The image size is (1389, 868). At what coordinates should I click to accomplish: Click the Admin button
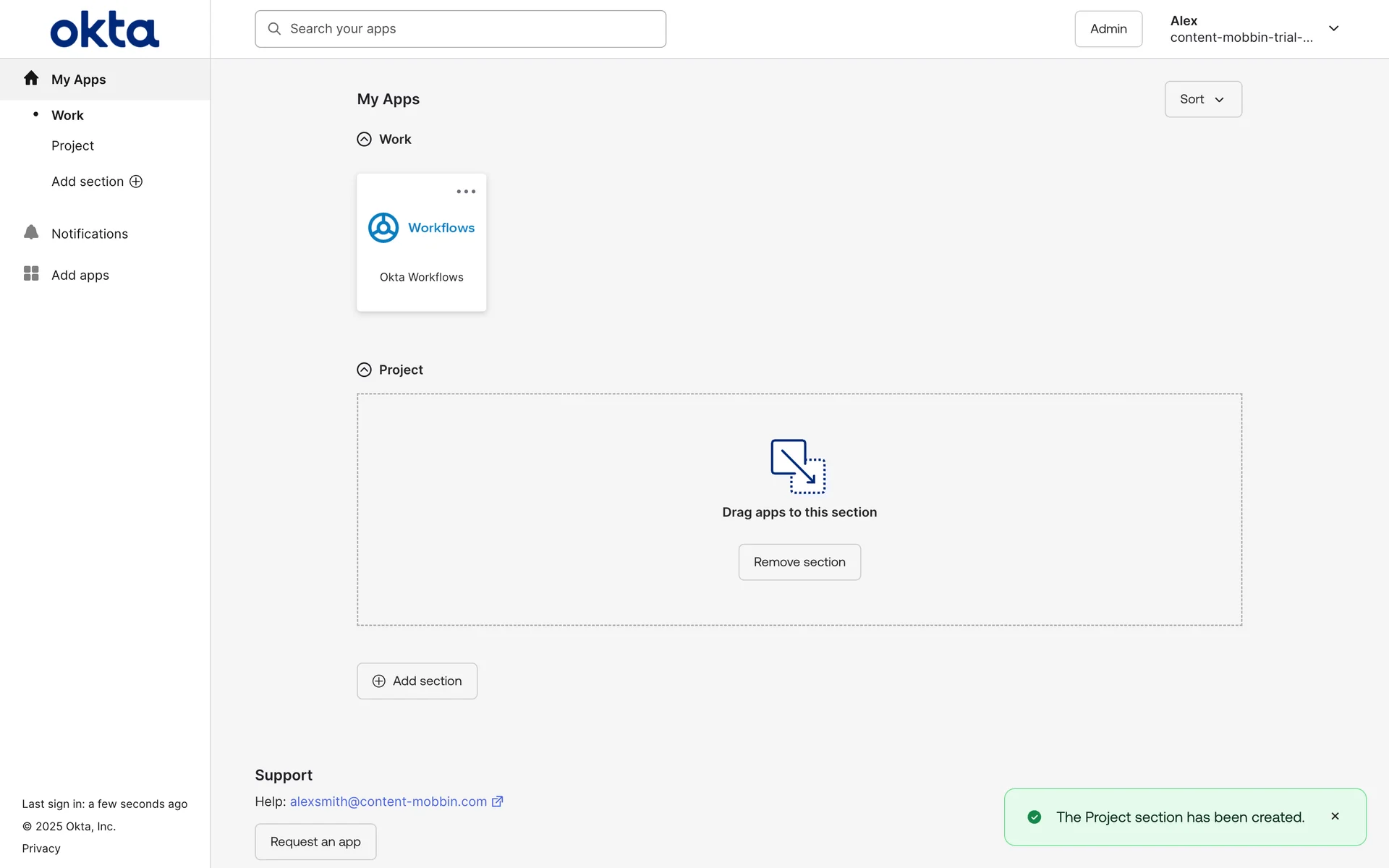click(1108, 29)
